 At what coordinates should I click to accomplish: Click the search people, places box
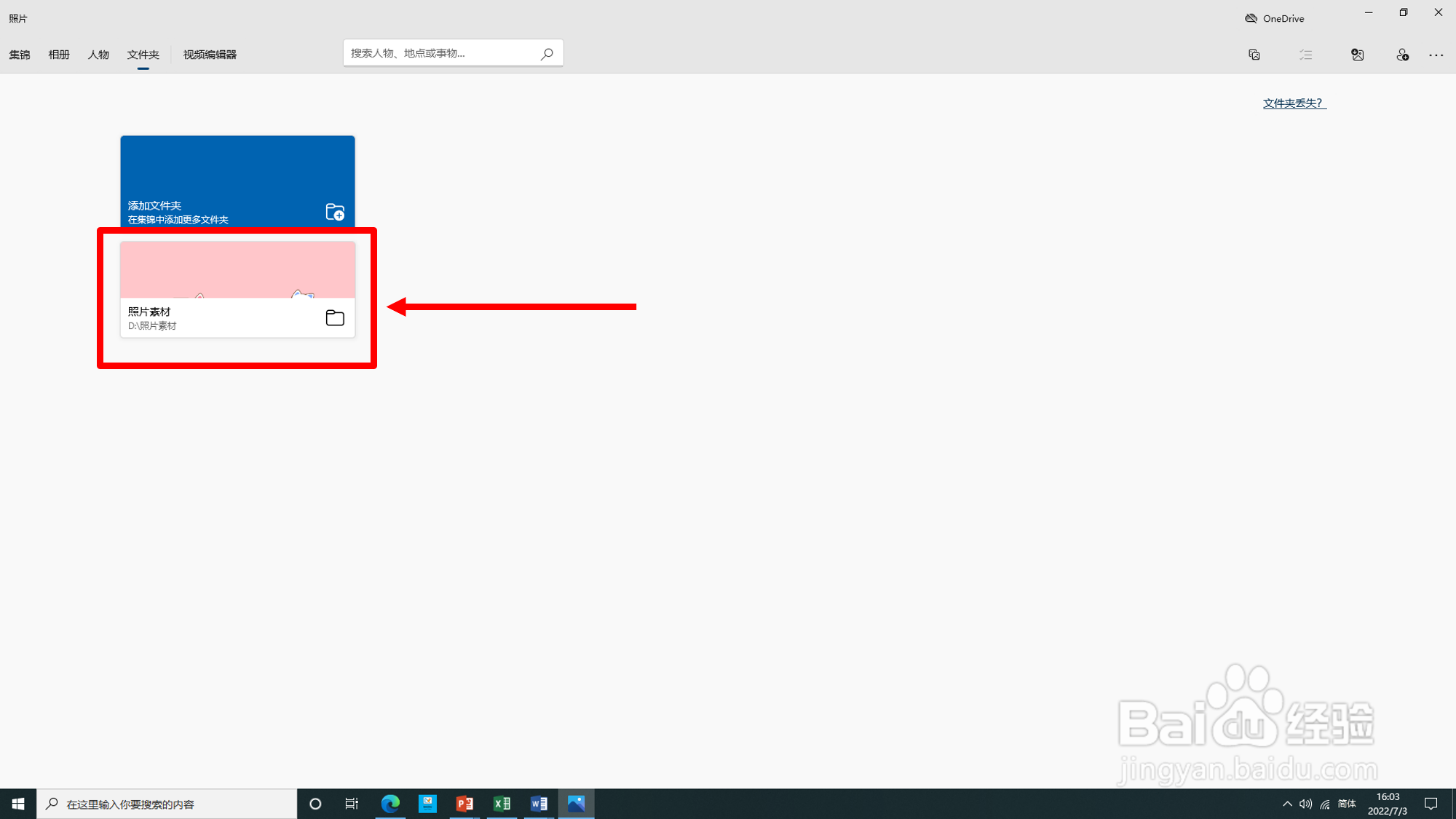coord(440,53)
